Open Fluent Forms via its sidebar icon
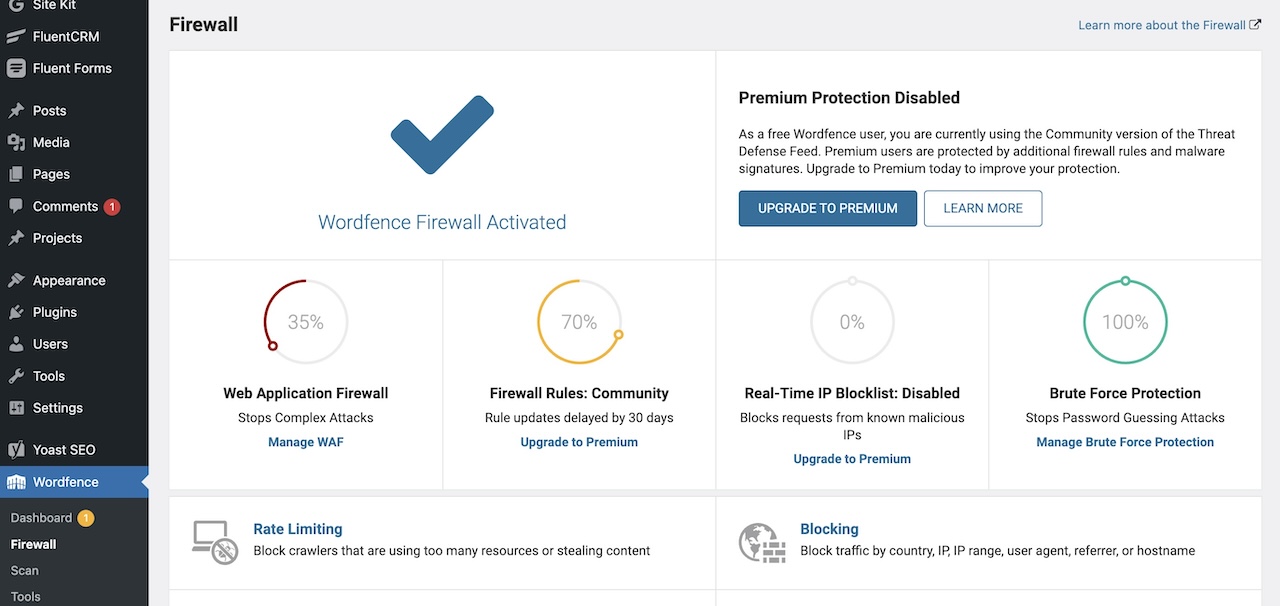1280x606 pixels. point(16,68)
